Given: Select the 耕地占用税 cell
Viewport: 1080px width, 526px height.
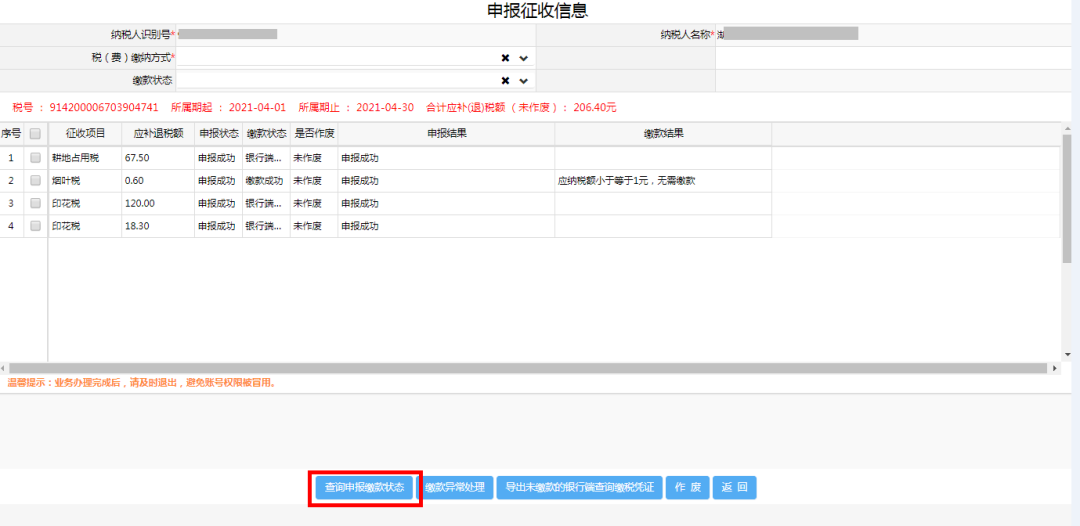Looking at the screenshot, I should [85, 158].
